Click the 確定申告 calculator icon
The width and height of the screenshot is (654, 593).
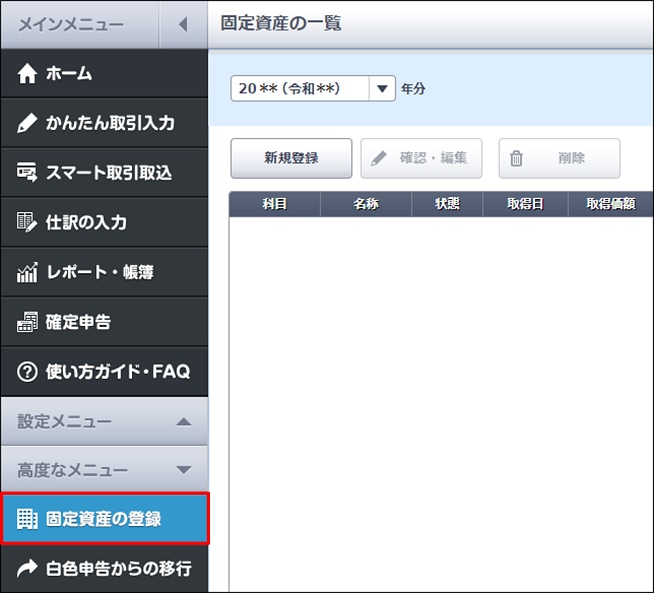point(27,322)
